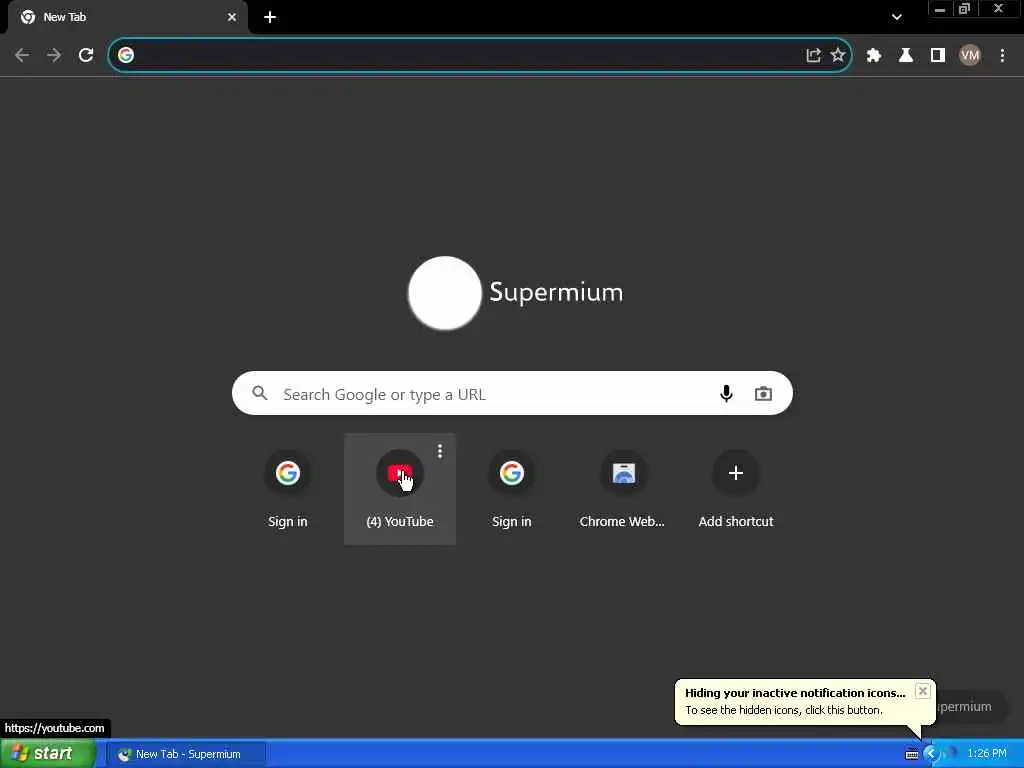The image size is (1024, 768).
Task: Click the Supermium logo circle
Action: (445, 293)
